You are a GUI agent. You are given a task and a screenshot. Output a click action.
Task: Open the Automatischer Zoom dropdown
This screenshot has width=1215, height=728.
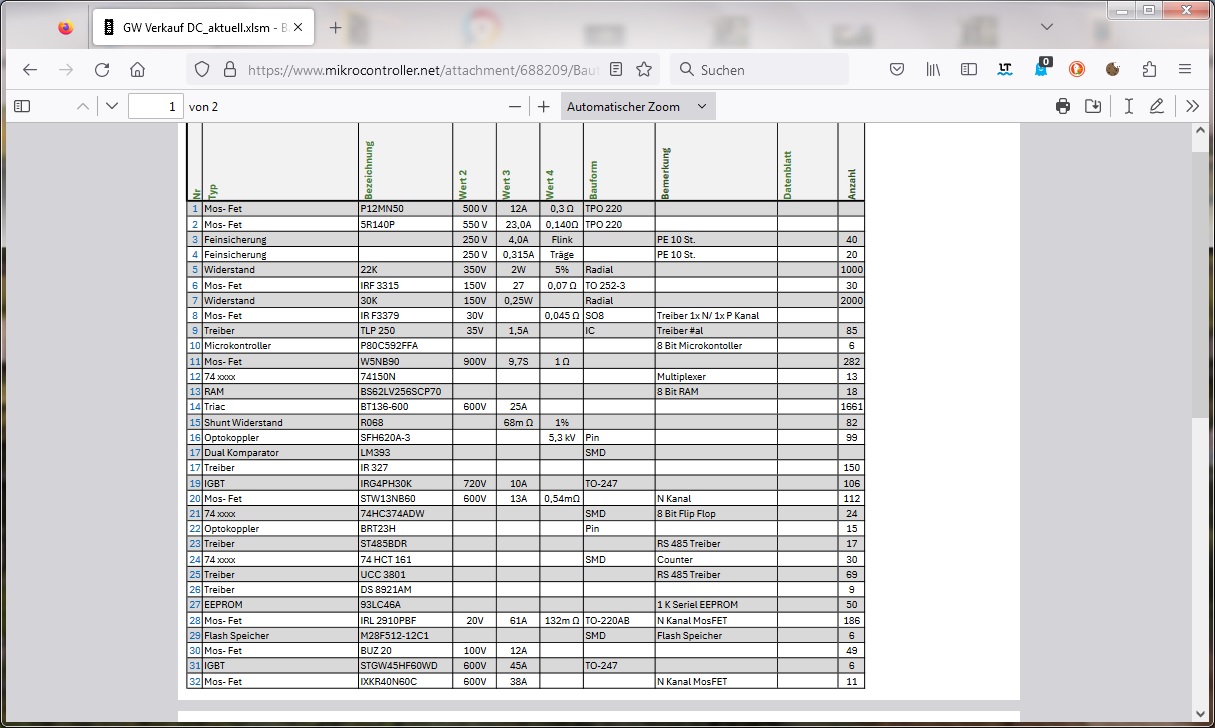(637, 106)
